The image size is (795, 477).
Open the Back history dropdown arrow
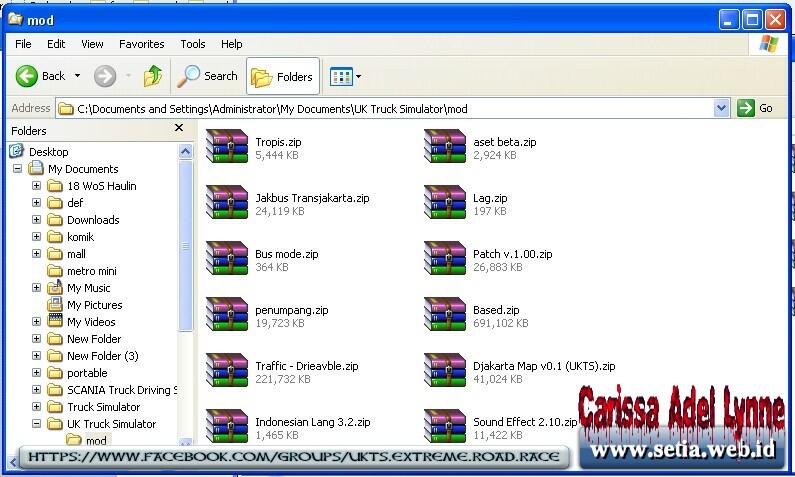click(78, 76)
